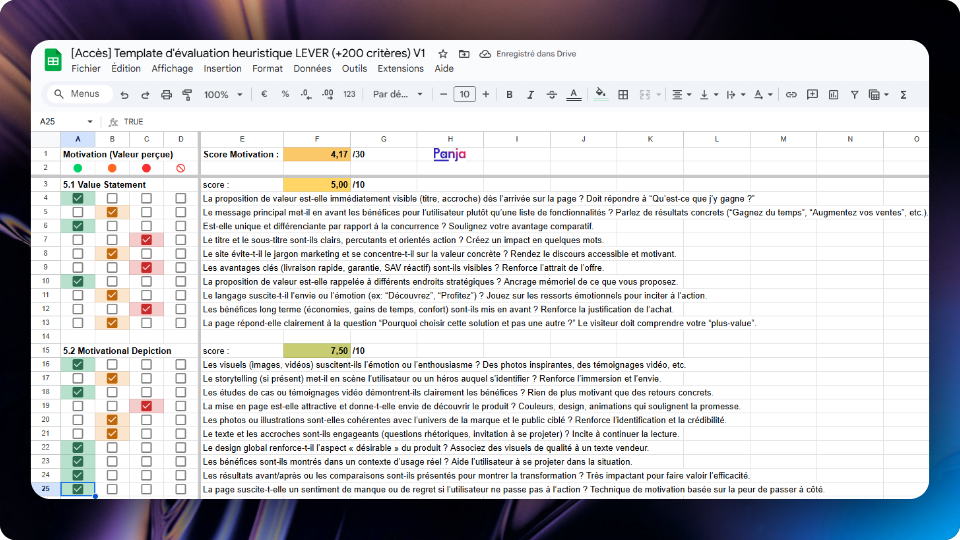The image size is (960, 540).
Task: Click the Undo arrow icon
Action: 124,95
